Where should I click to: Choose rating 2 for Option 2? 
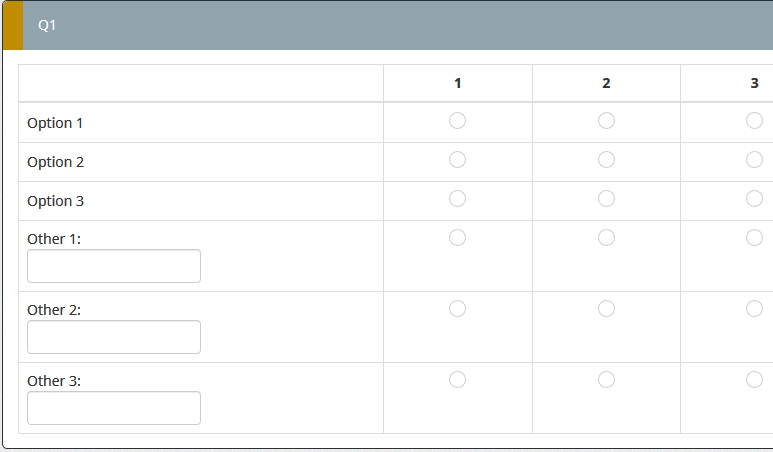coord(606,160)
